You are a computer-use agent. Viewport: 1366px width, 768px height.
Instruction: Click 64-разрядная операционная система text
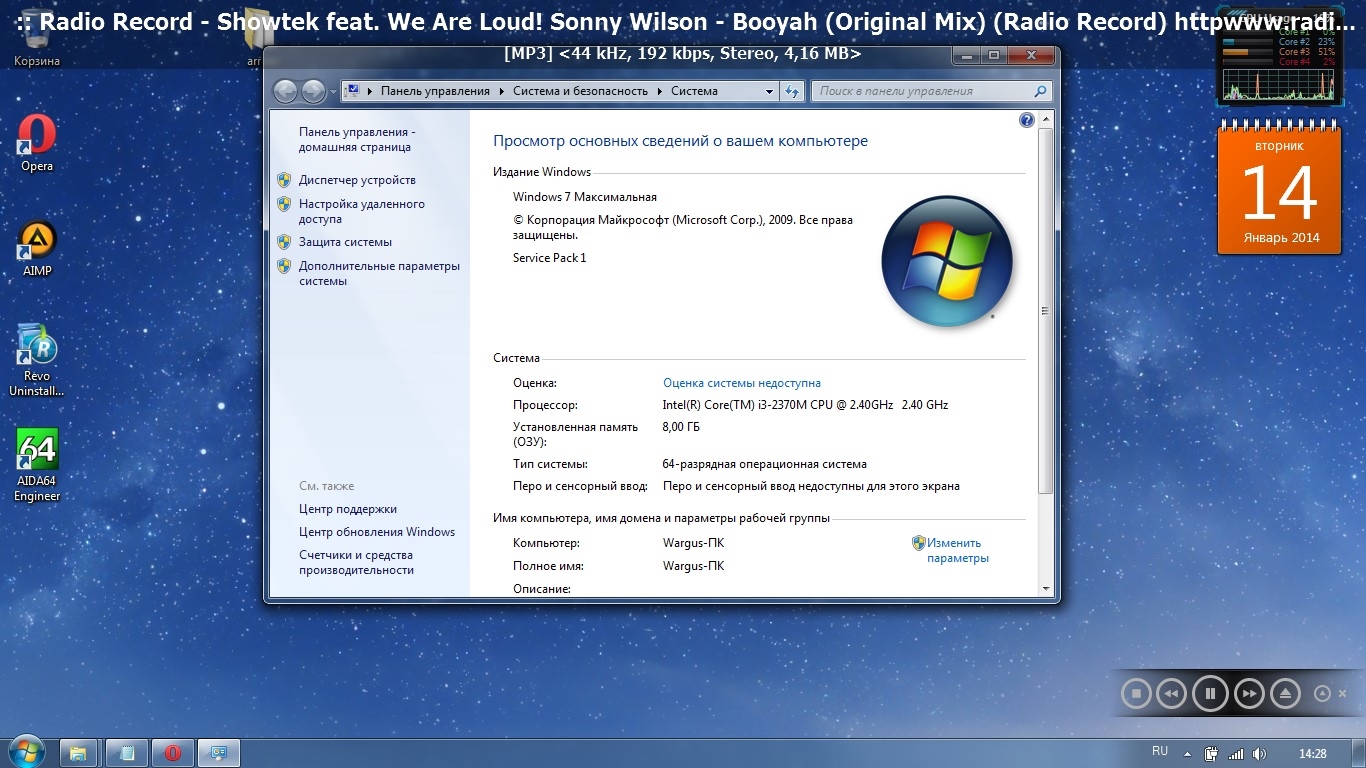pyautogui.click(x=764, y=464)
